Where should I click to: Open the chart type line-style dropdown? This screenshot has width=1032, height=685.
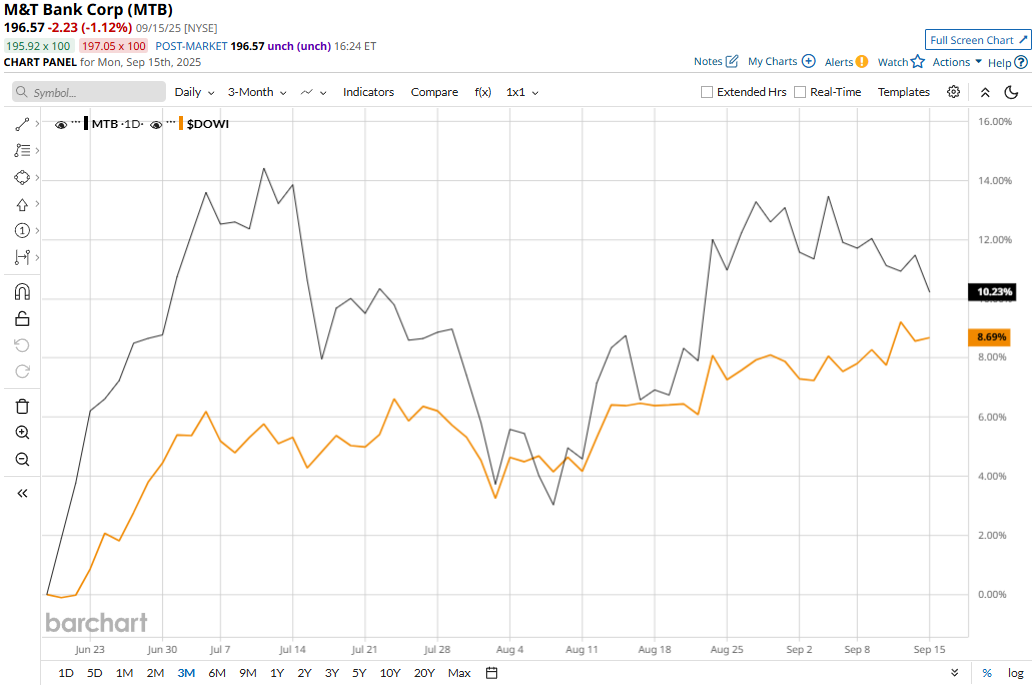(x=313, y=92)
